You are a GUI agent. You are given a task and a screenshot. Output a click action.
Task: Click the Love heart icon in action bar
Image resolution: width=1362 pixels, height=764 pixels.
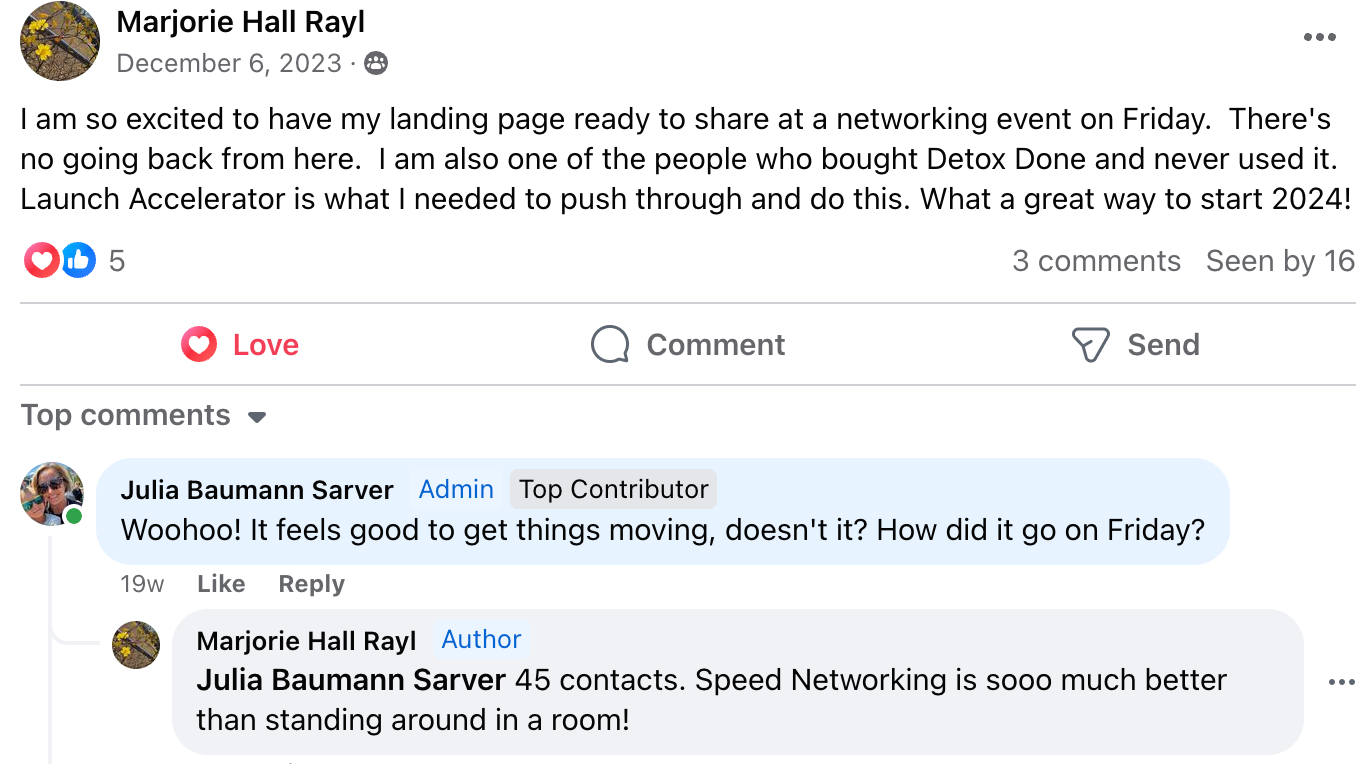coord(199,345)
